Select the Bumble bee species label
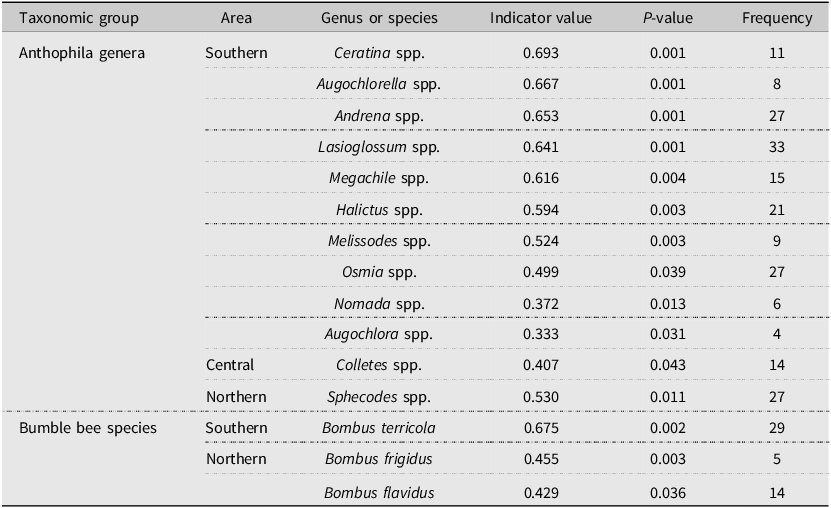831x508 pixels. click(88, 429)
